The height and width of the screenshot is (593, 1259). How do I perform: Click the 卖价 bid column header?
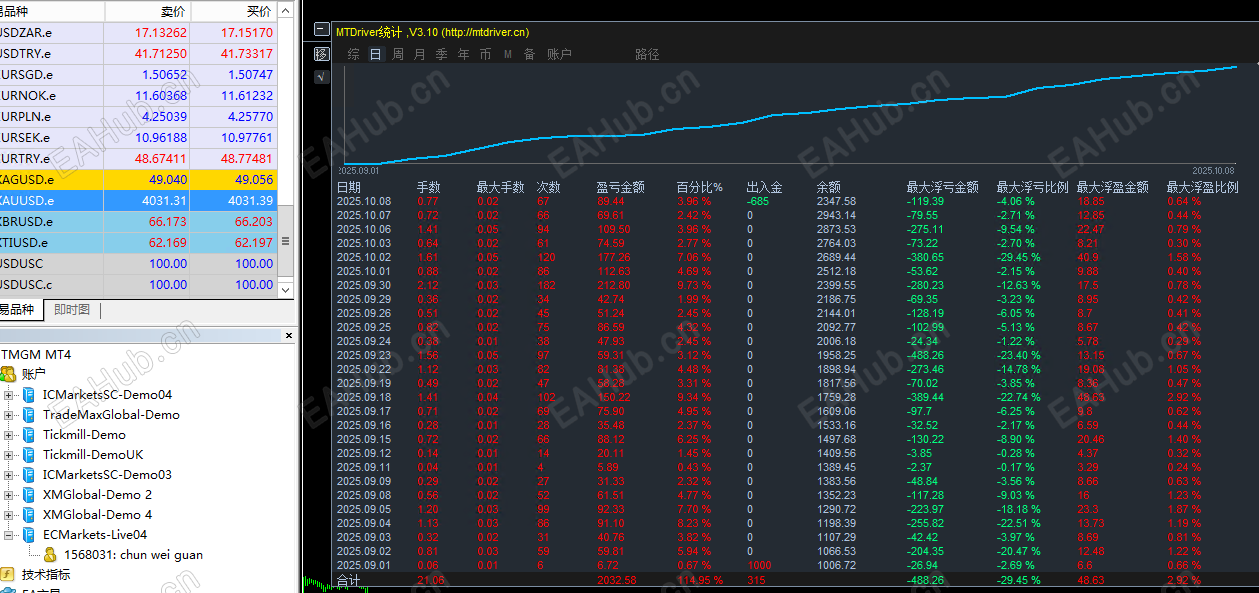(146, 11)
